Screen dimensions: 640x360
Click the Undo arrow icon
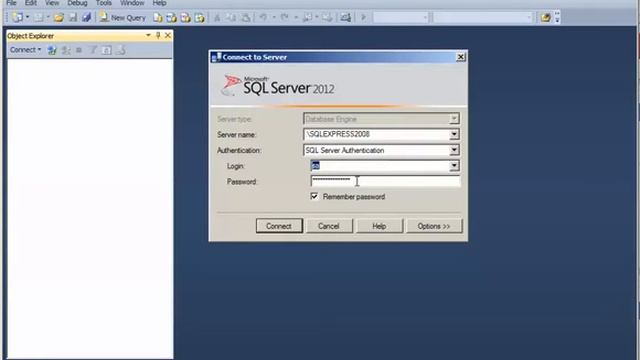263,18
